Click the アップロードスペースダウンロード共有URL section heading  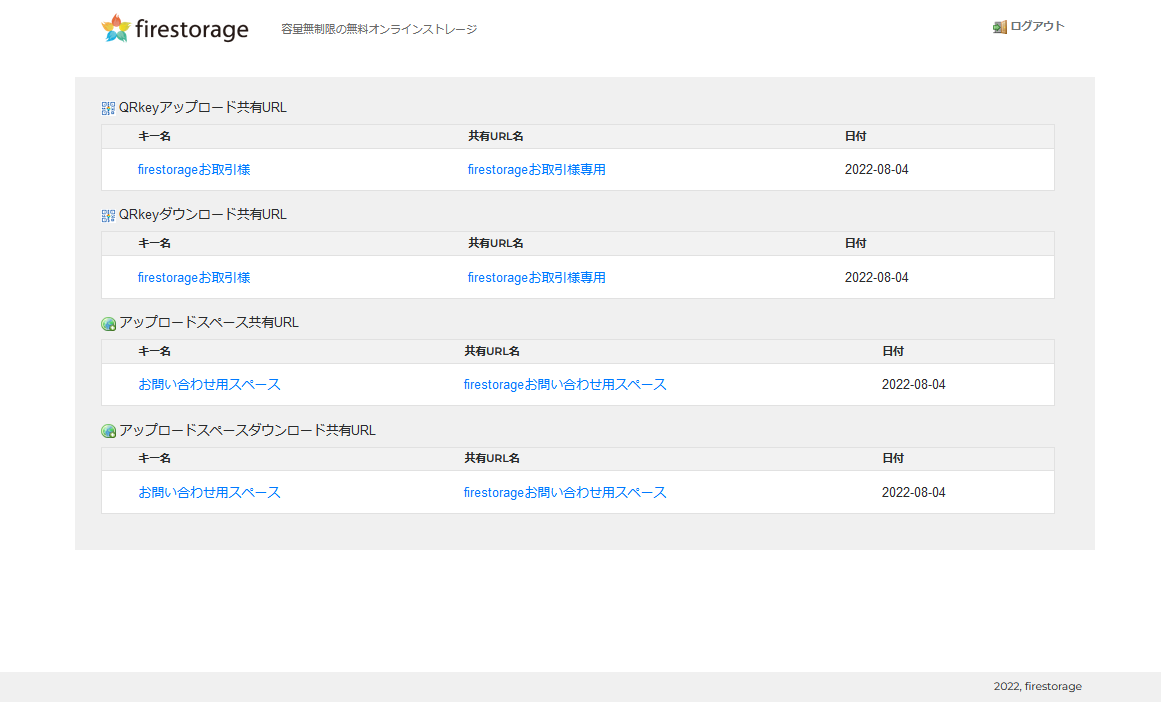pyautogui.click(x=247, y=430)
